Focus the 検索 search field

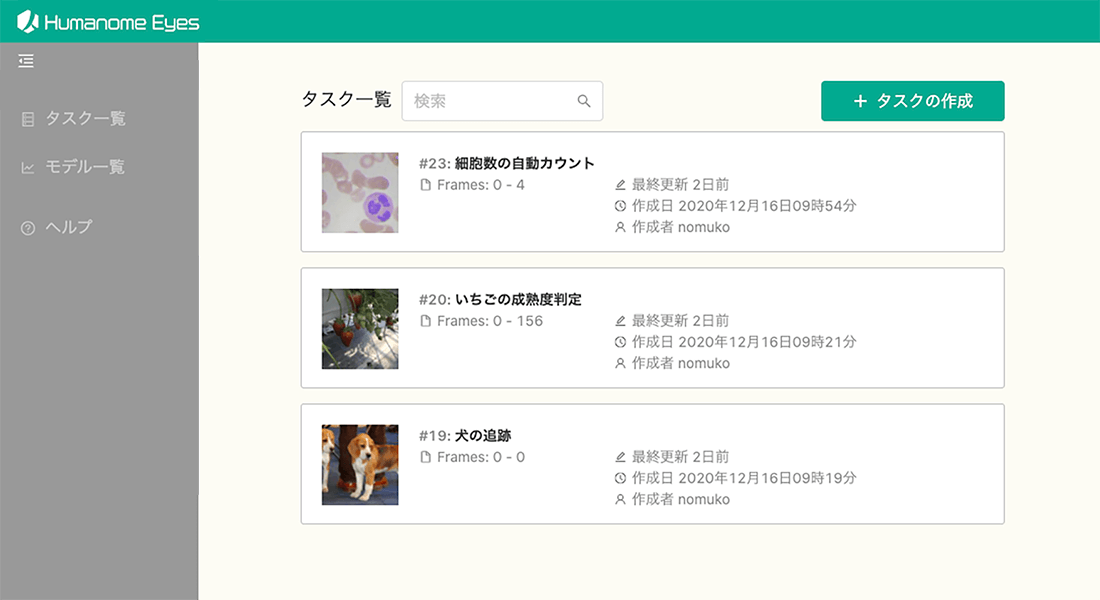pos(502,101)
